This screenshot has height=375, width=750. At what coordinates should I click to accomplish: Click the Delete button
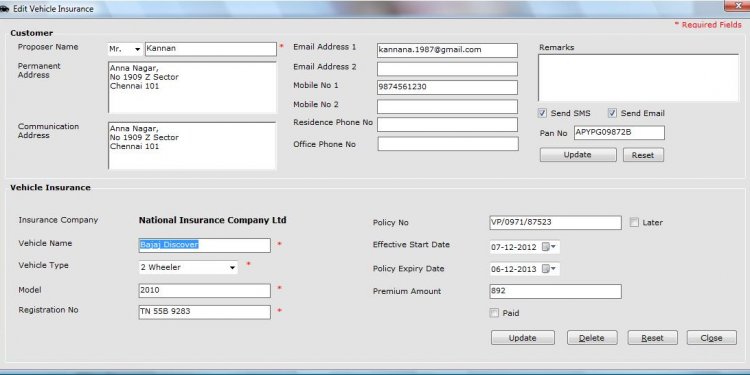click(x=592, y=338)
